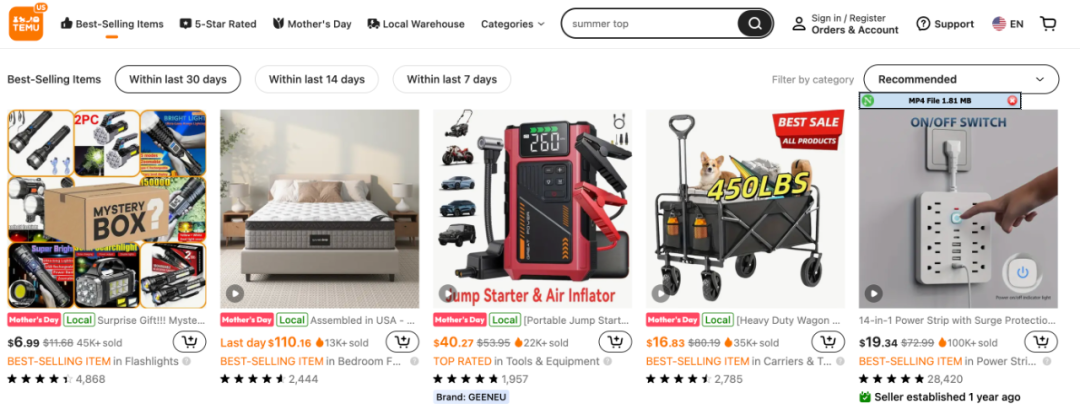Open the EN language selector
The width and height of the screenshot is (1080, 420).
[x=1008, y=24]
